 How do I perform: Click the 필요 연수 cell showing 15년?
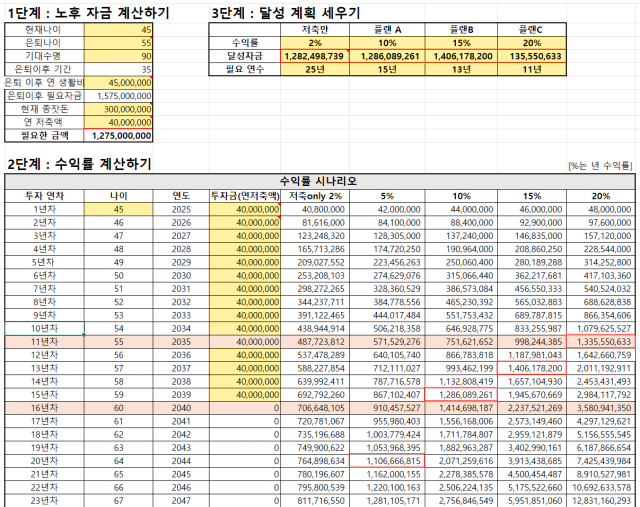pyautogui.click(x=387, y=69)
